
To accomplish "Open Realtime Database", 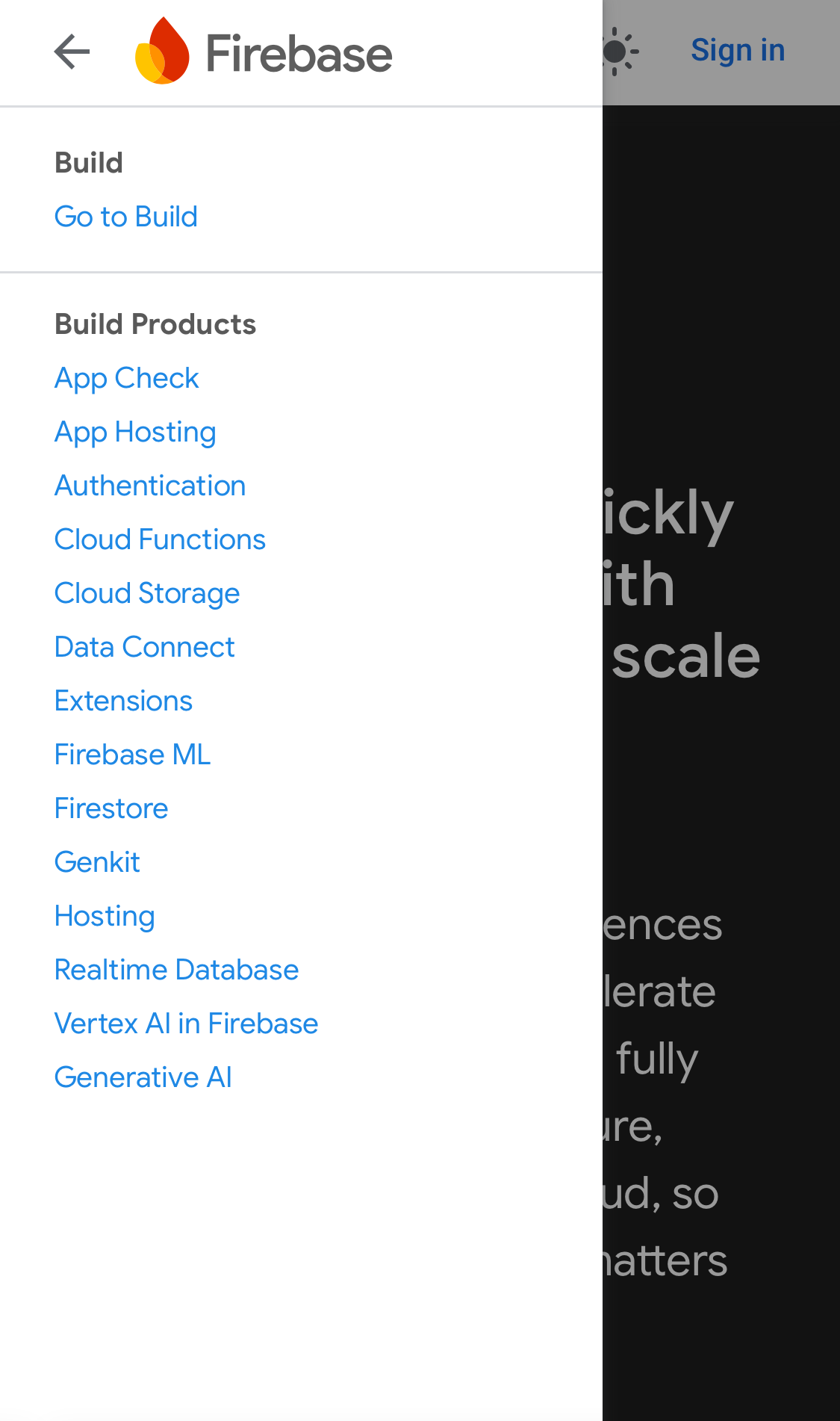I will [176, 970].
